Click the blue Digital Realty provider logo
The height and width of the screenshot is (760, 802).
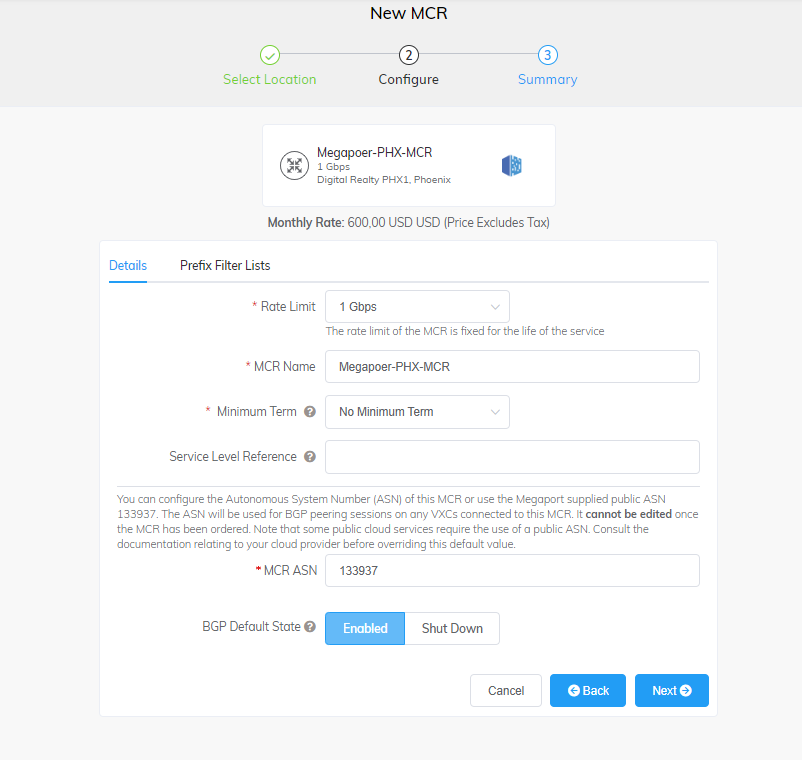[511, 166]
